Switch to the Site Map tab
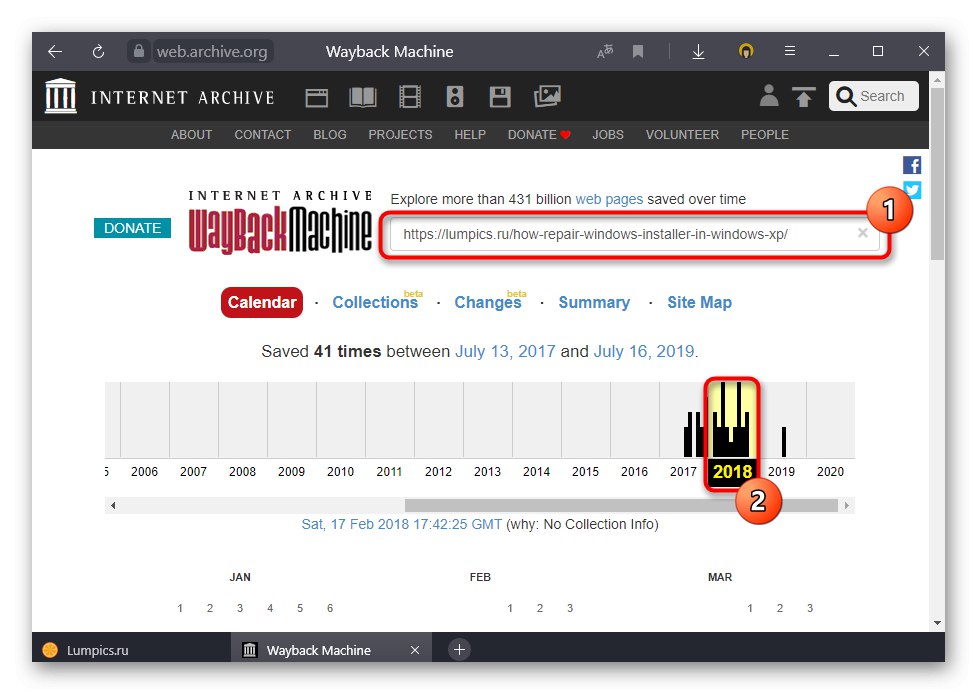Image resolution: width=977 pixels, height=694 pixels. click(699, 302)
